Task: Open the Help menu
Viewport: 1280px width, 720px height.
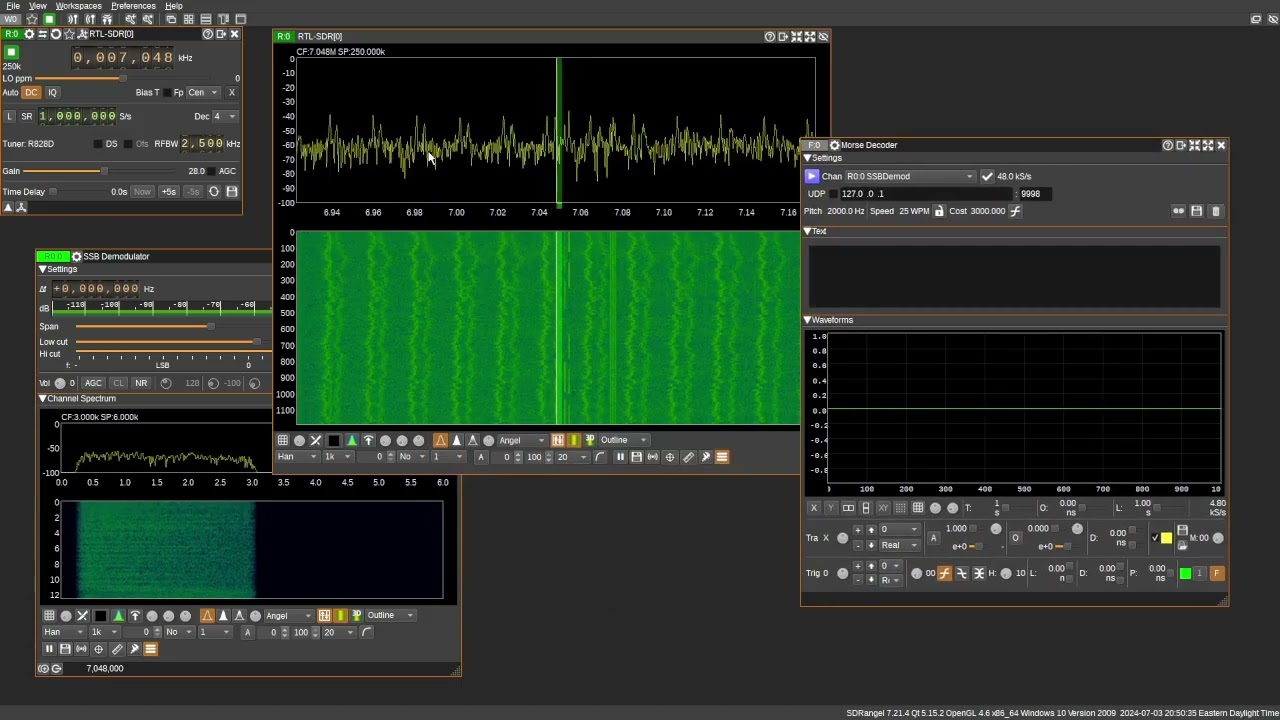Action: pyautogui.click(x=174, y=6)
